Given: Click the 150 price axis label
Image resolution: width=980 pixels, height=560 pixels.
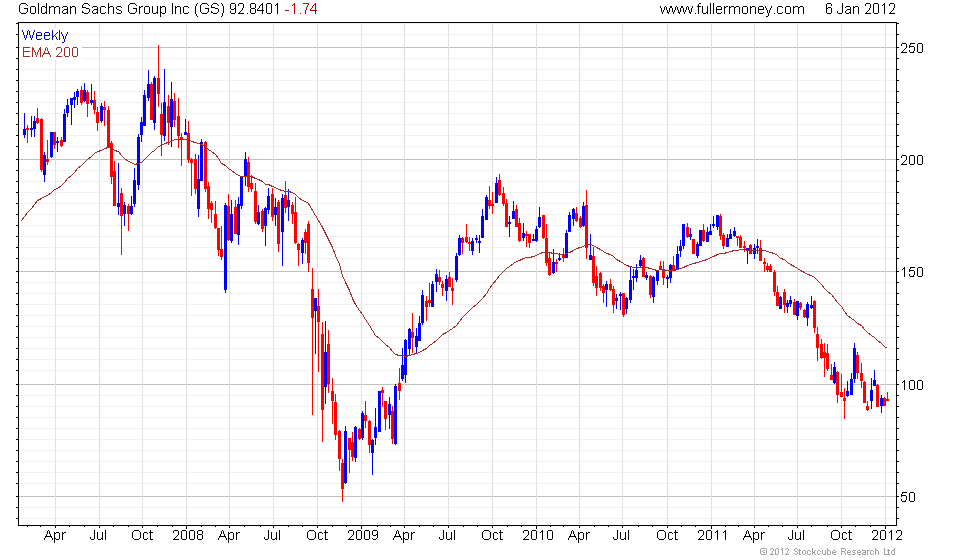Looking at the screenshot, I should pos(911,272).
